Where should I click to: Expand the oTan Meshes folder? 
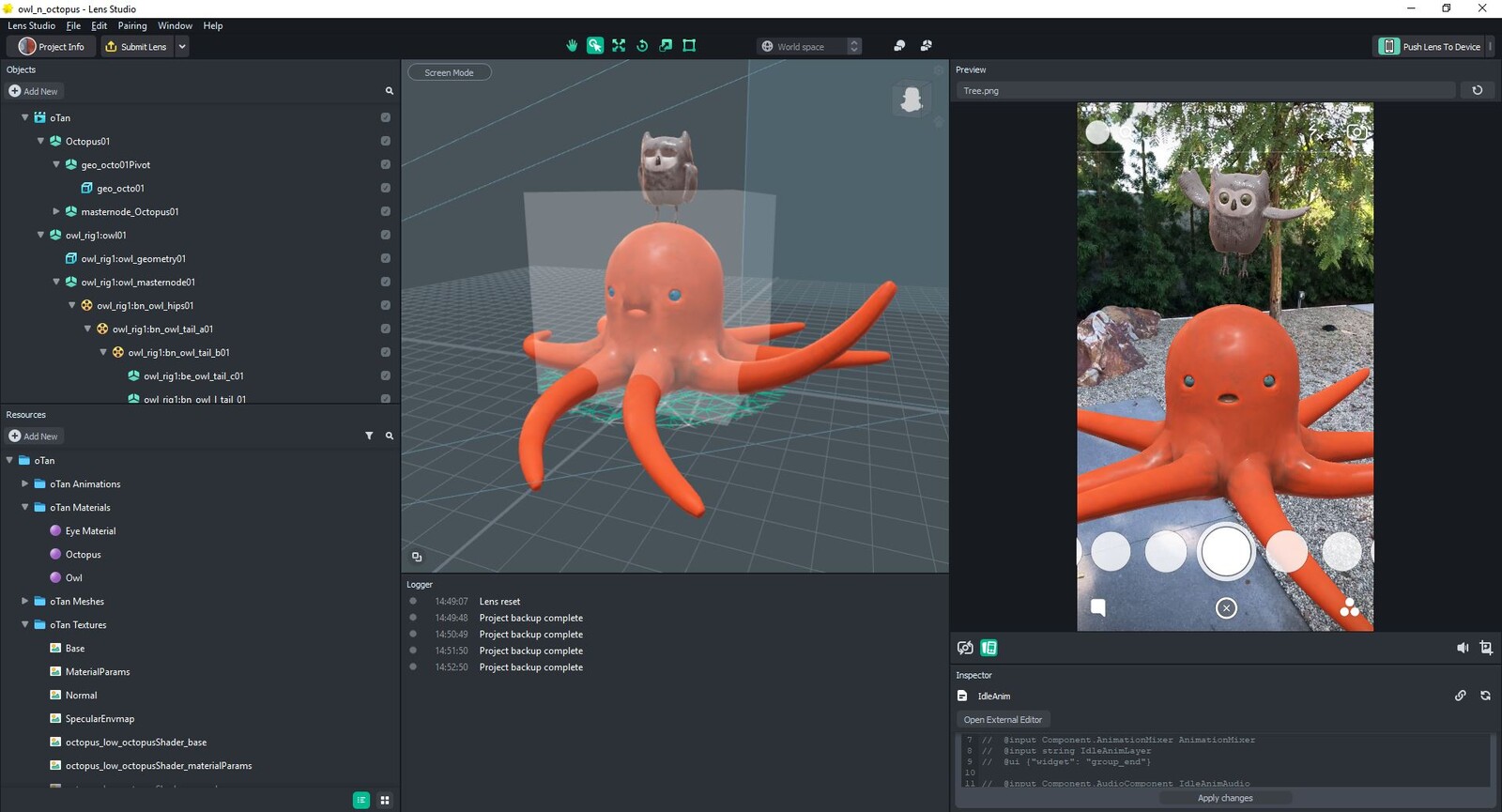click(24, 601)
